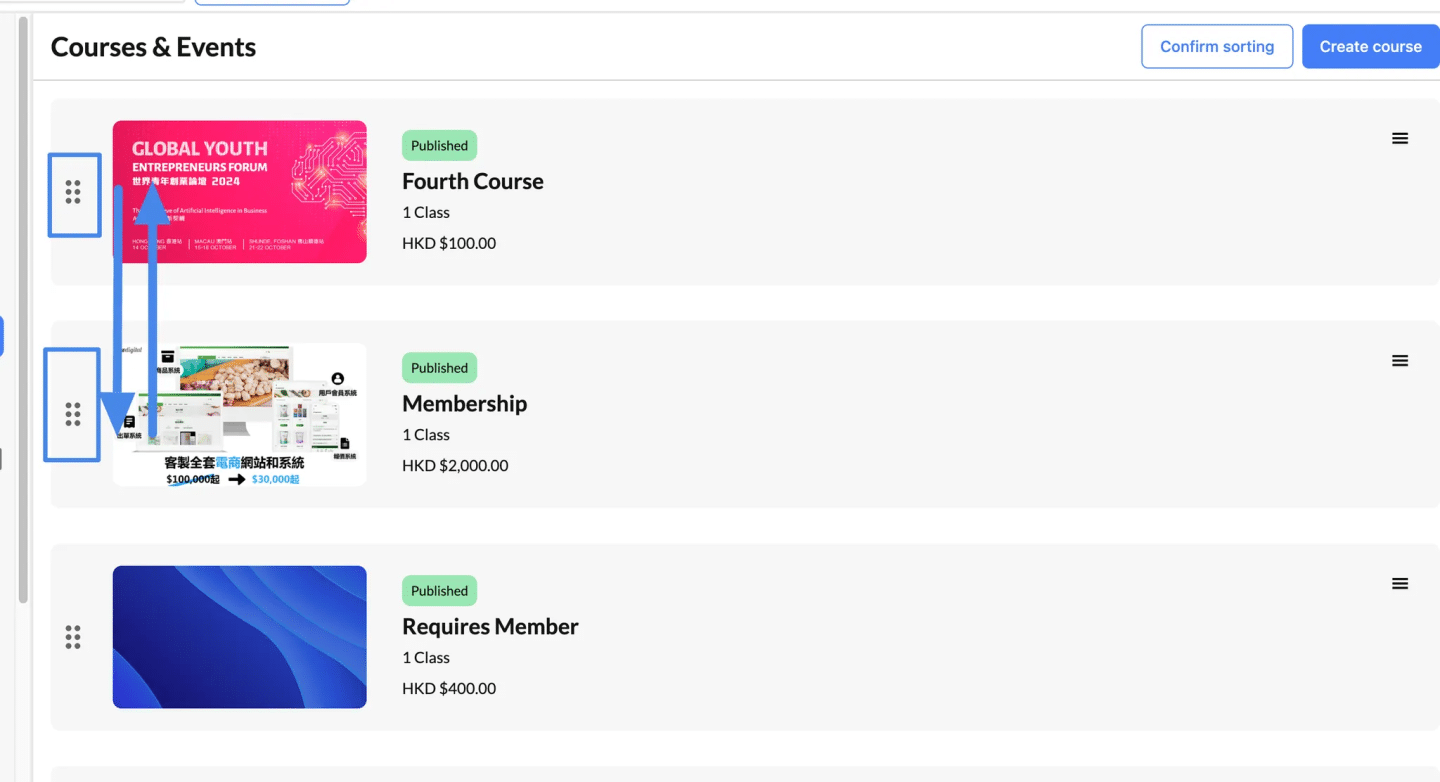Click the left sidebar vertical scrollbar
Screen dimensions: 1440x782
[23, 310]
